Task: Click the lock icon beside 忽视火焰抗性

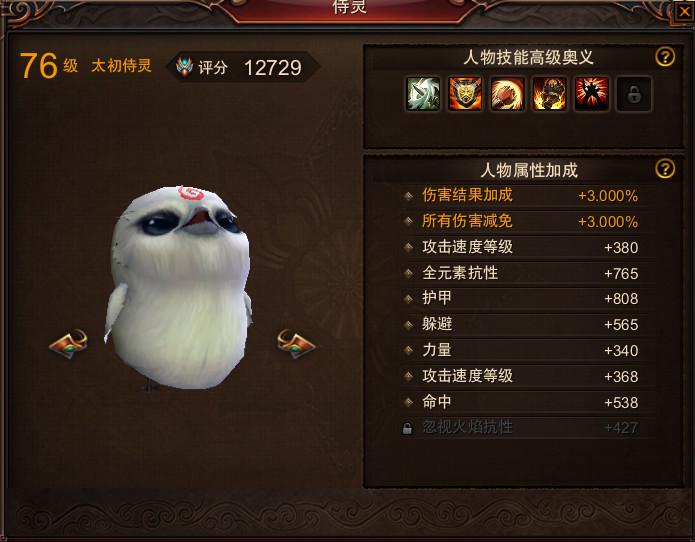Action: tap(407, 428)
